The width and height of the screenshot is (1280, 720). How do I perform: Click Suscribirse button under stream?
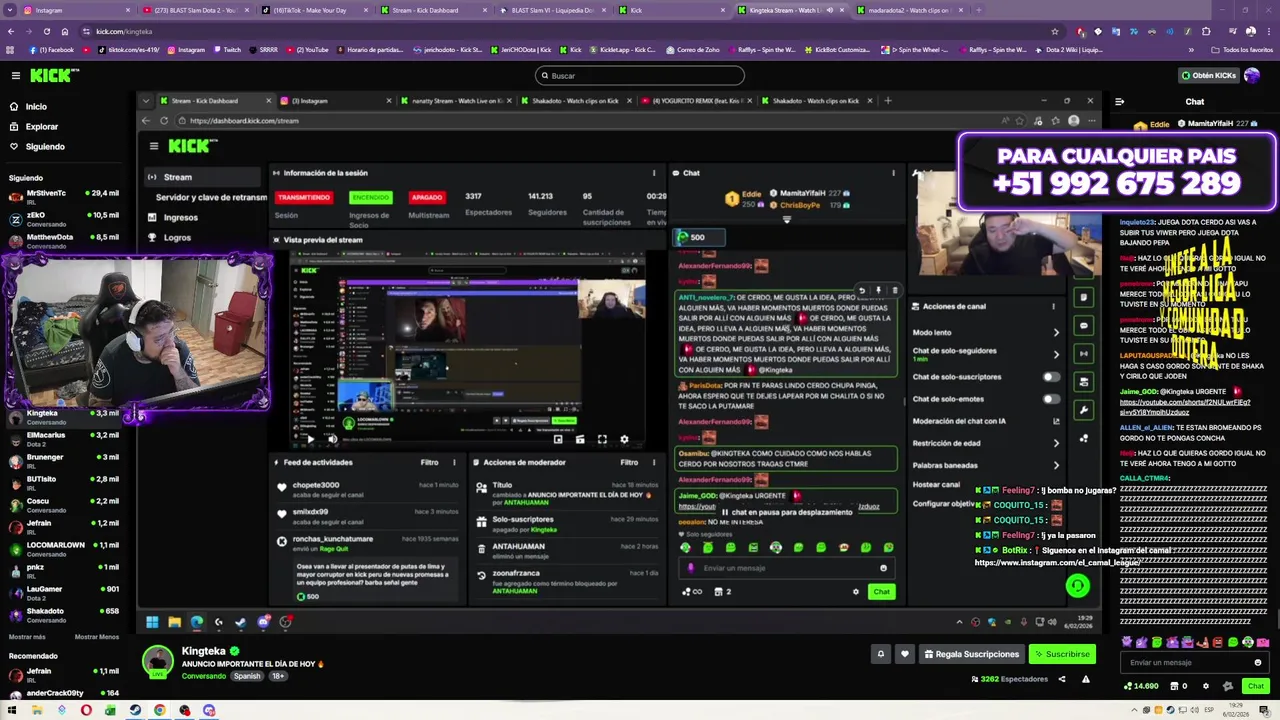[x=1062, y=654]
